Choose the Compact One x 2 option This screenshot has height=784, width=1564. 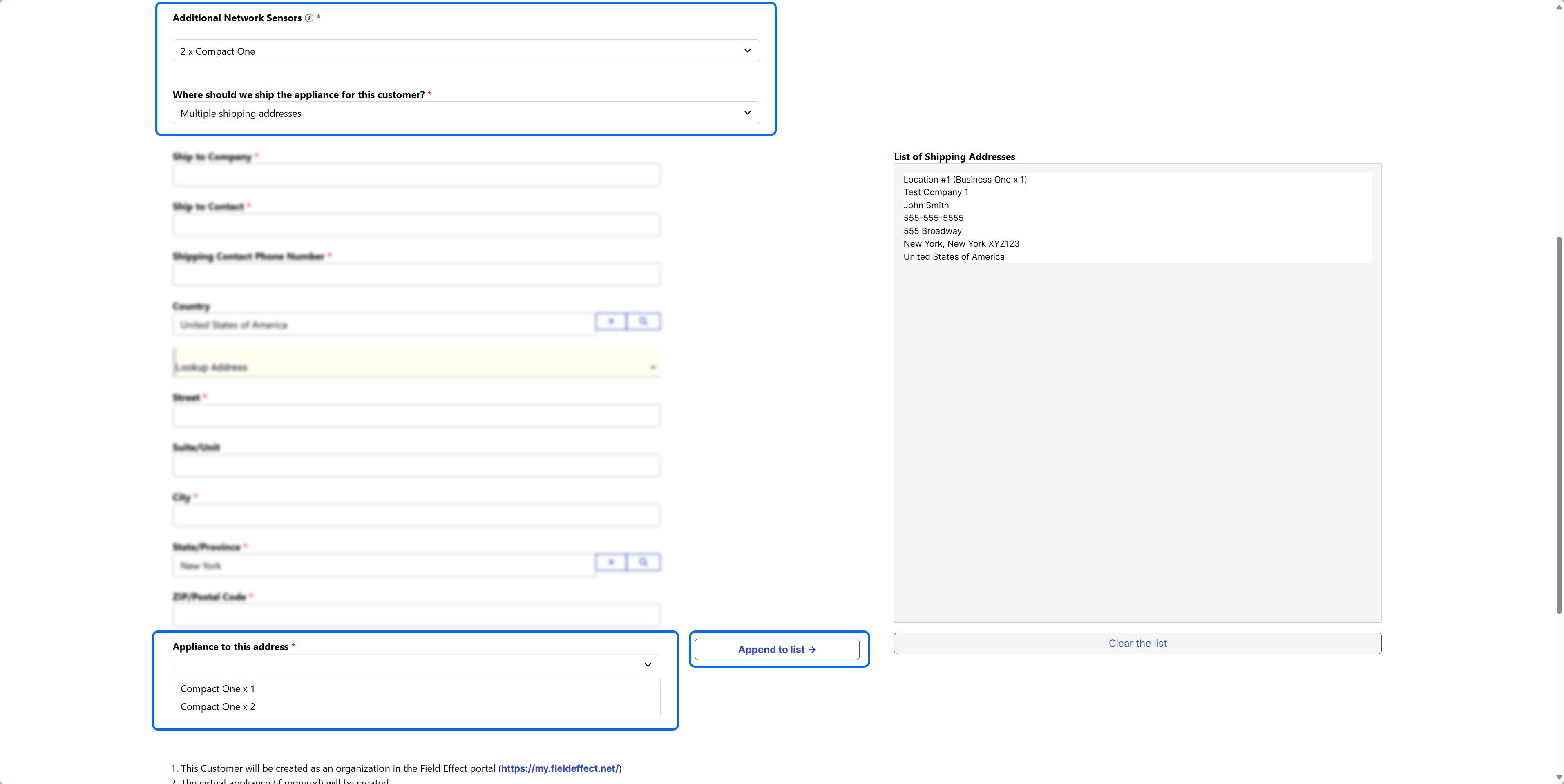pyautogui.click(x=218, y=707)
